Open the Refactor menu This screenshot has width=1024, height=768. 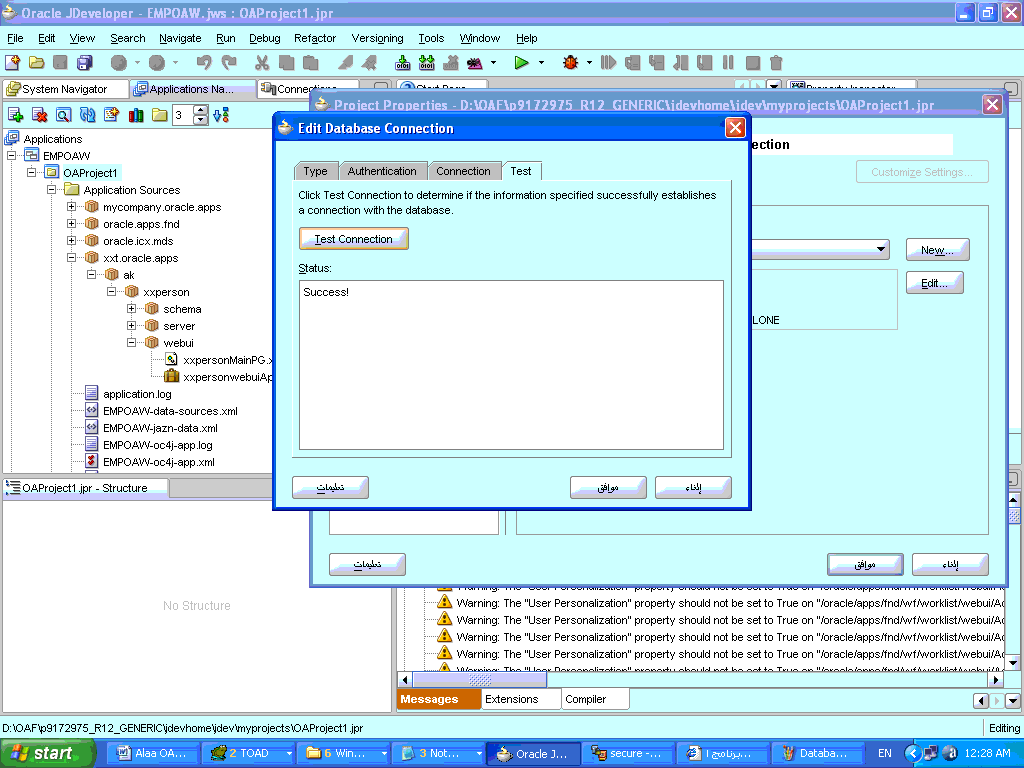coord(315,38)
